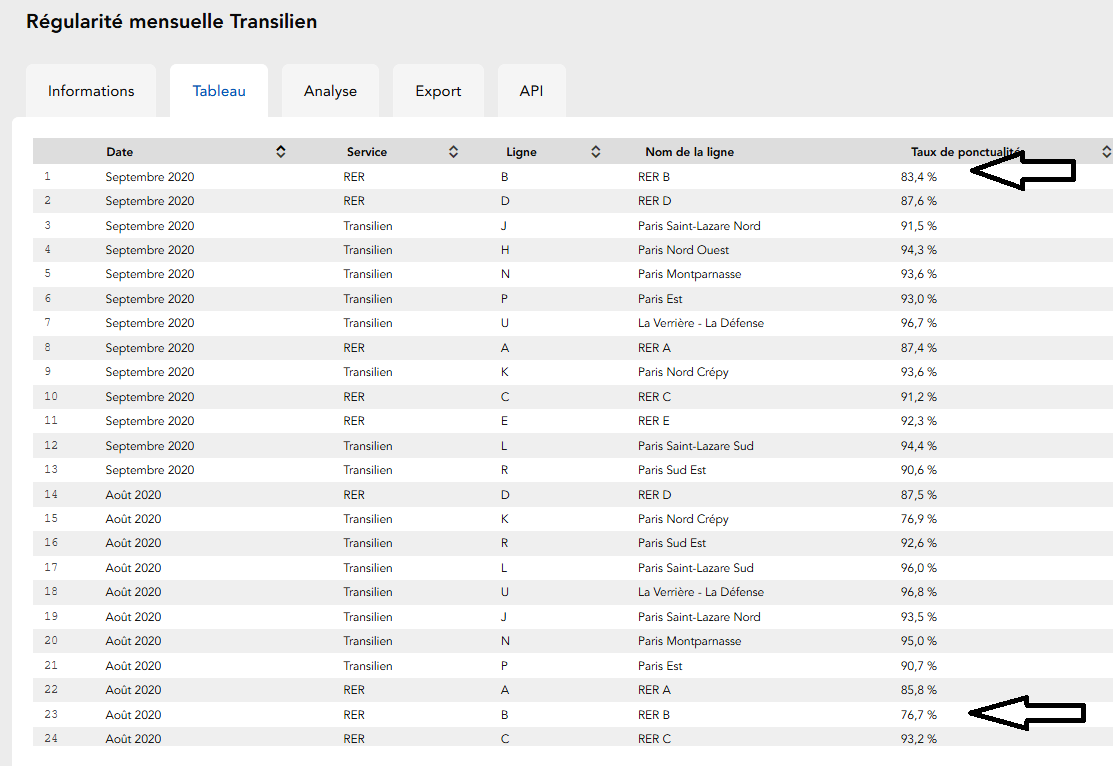1113x766 pixels.
Task: Click Paris Sud Est in row 13
Action: (x=671, y=470)
